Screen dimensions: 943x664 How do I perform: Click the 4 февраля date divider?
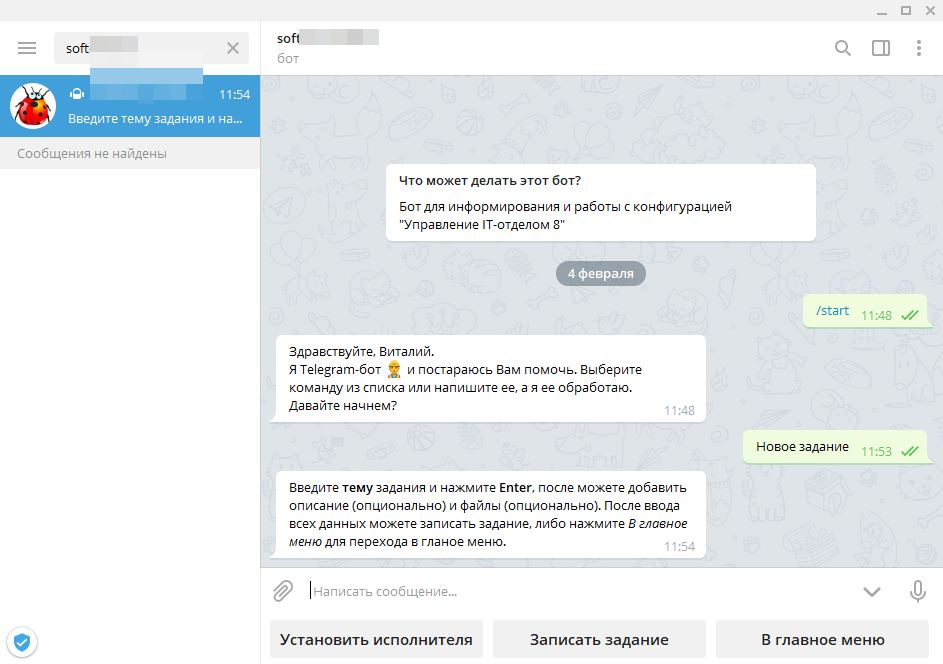600,272
